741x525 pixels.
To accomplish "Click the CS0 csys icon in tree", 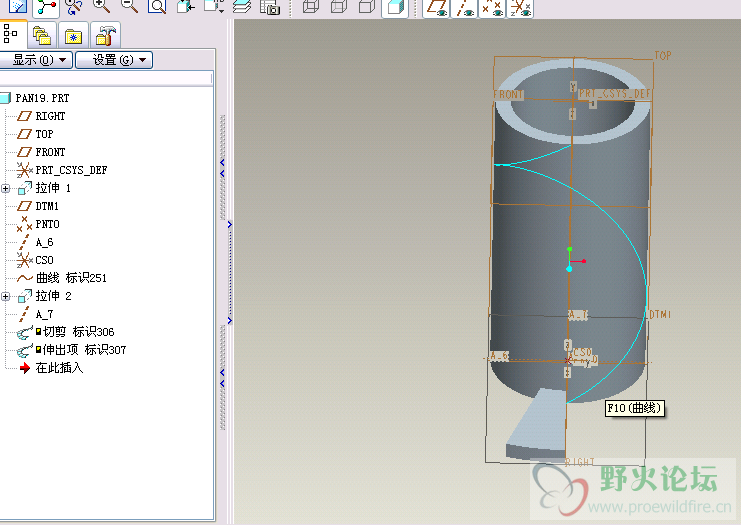I will pyautogui.click(x=24, y=260).
